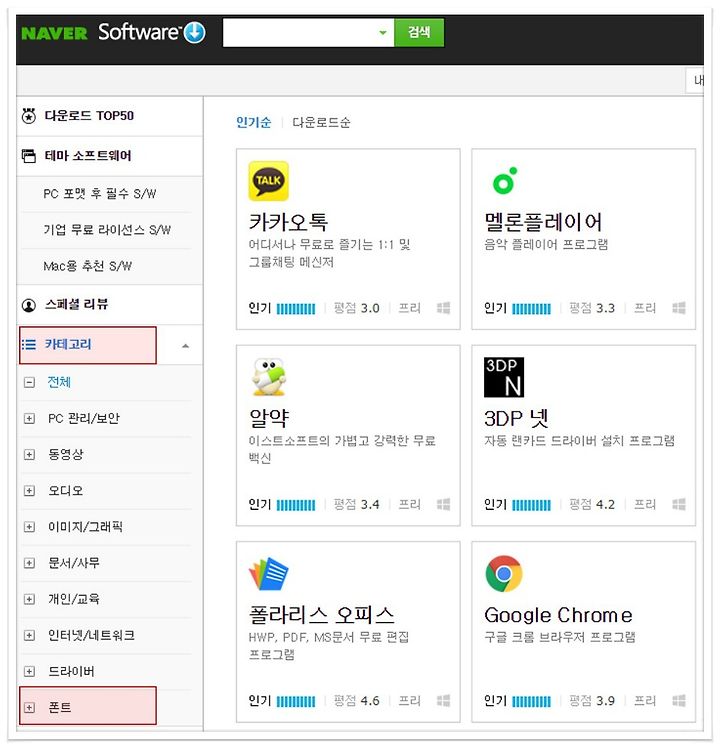
Task: Click Windows logo on 폴라리스 오피스 card
Action: (x=443, y=700)
